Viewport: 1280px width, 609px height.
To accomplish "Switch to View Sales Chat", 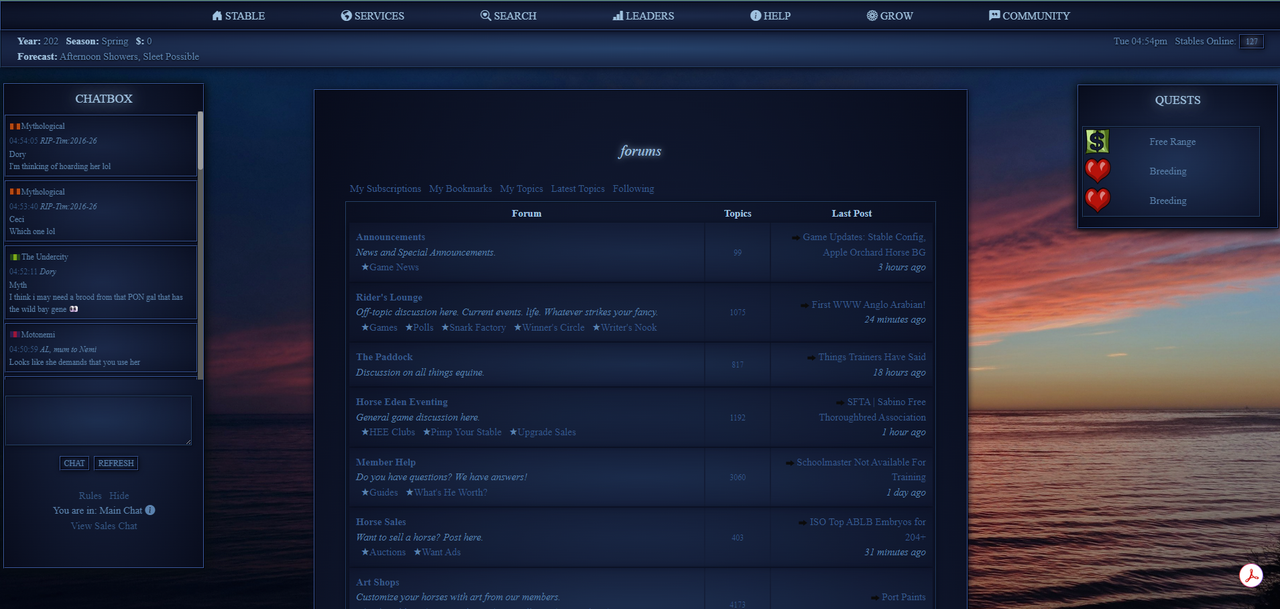I will (x=104, y=526).
